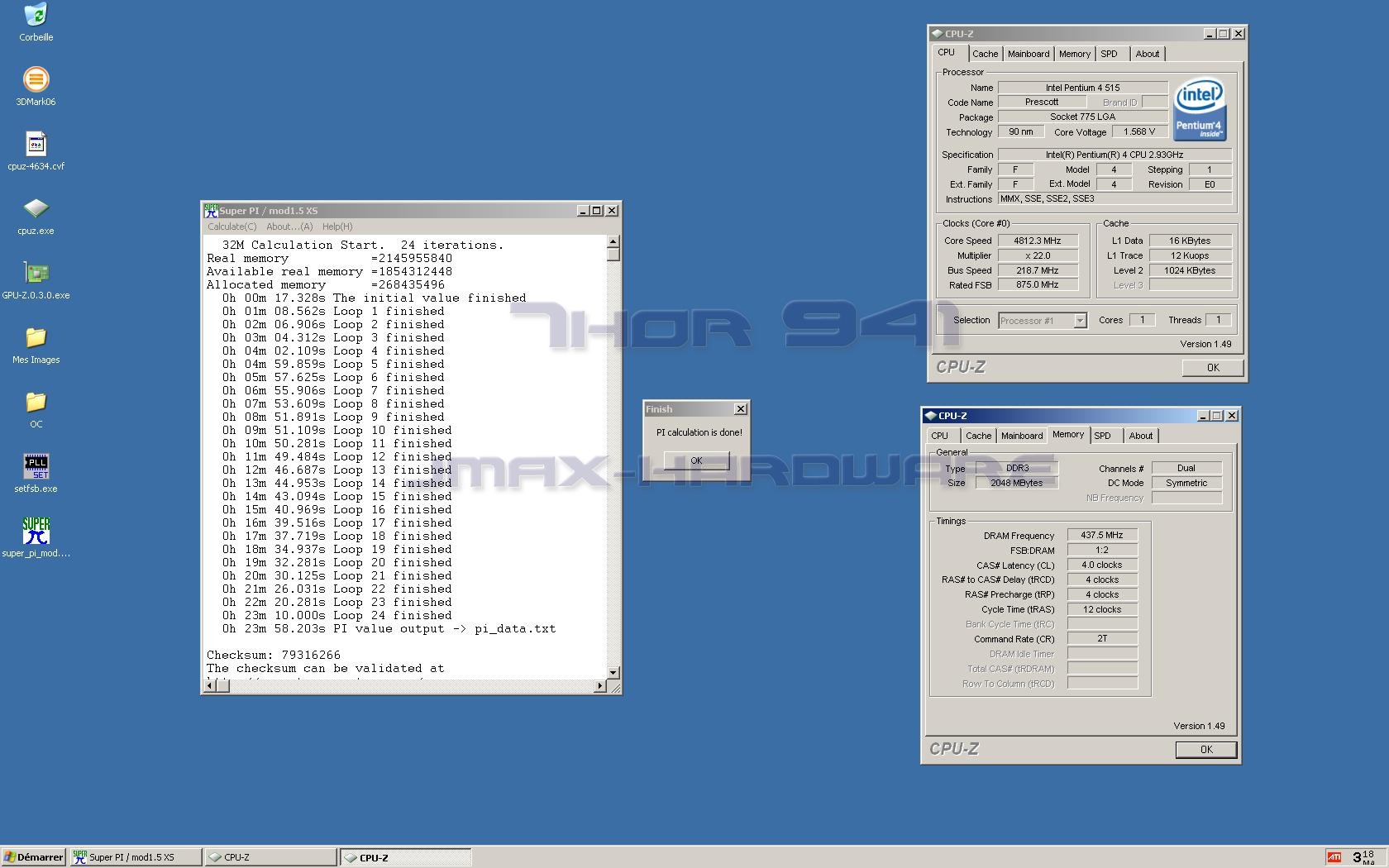Click the Cycle Time 12 clocks value
The width and height of the screenshot is (1389, 868).
(1102, 609)
